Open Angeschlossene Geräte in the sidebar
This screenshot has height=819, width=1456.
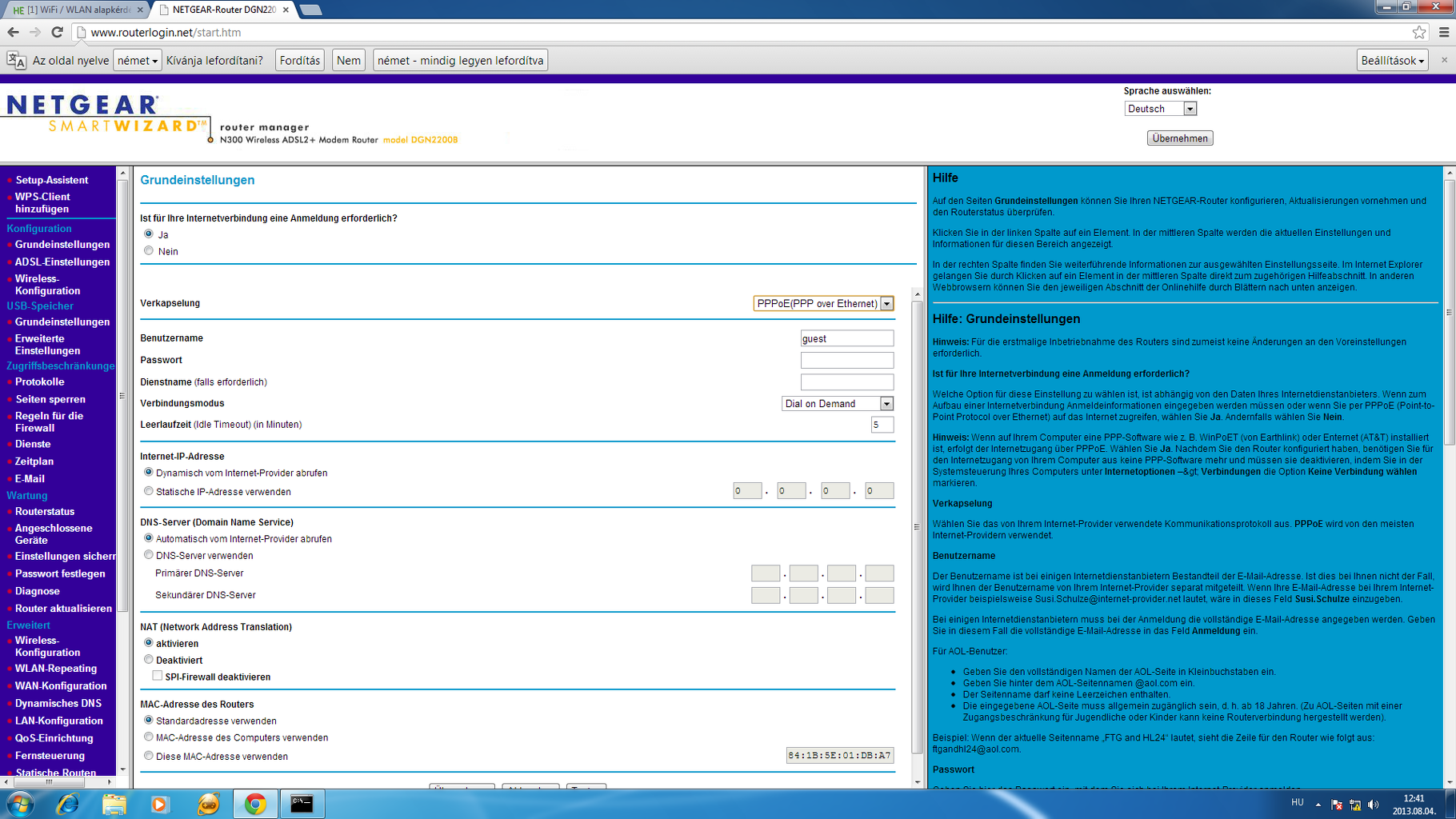point(54,533)
